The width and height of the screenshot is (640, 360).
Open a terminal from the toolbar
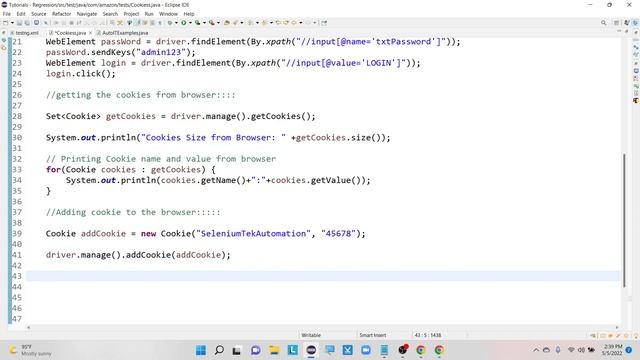click(x=36, y=23)
